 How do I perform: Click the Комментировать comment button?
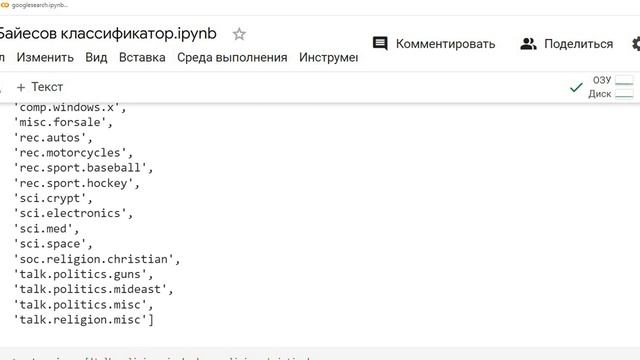pyautogui.click(x=434, y=44)
